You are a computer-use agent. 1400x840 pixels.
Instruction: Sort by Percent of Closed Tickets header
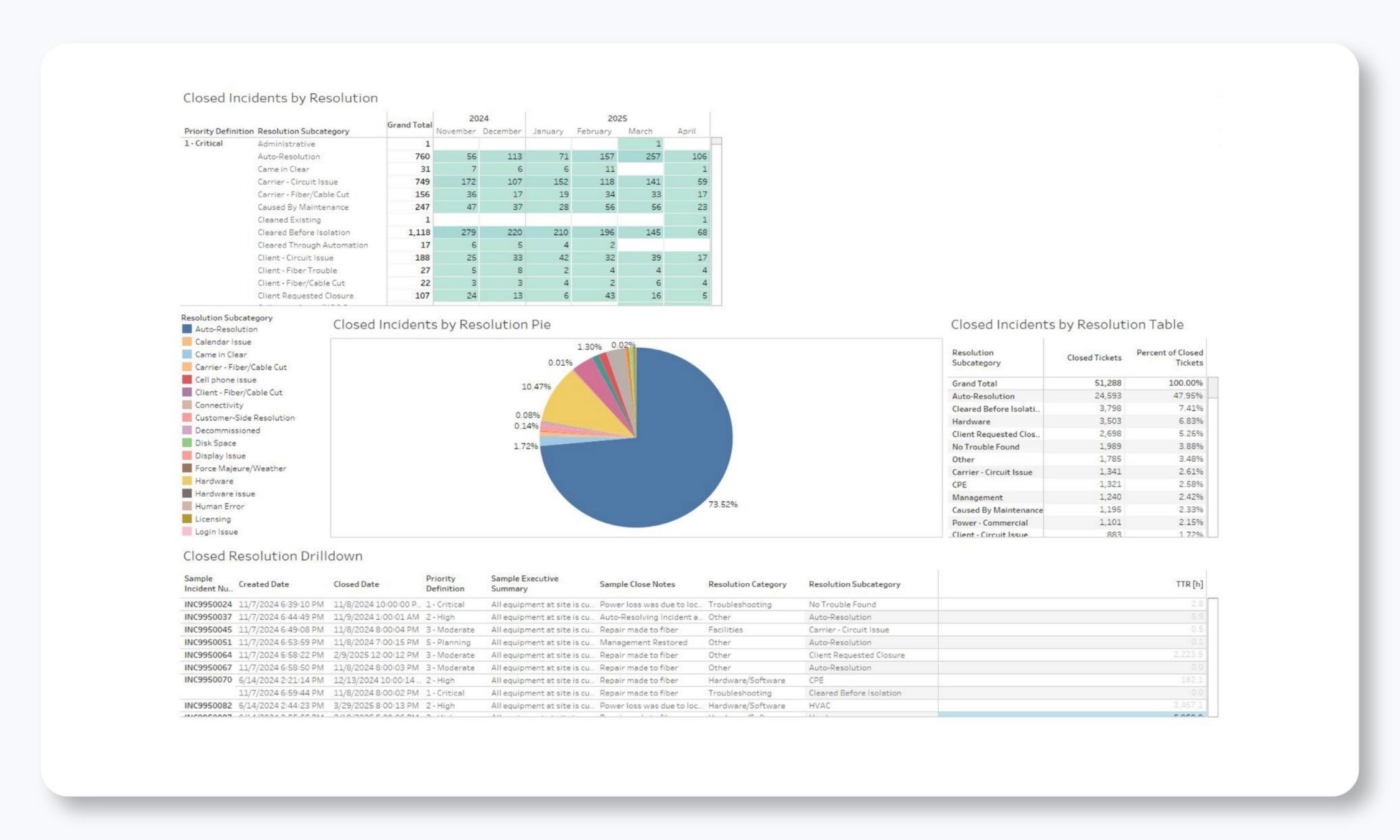(1169, 358)
